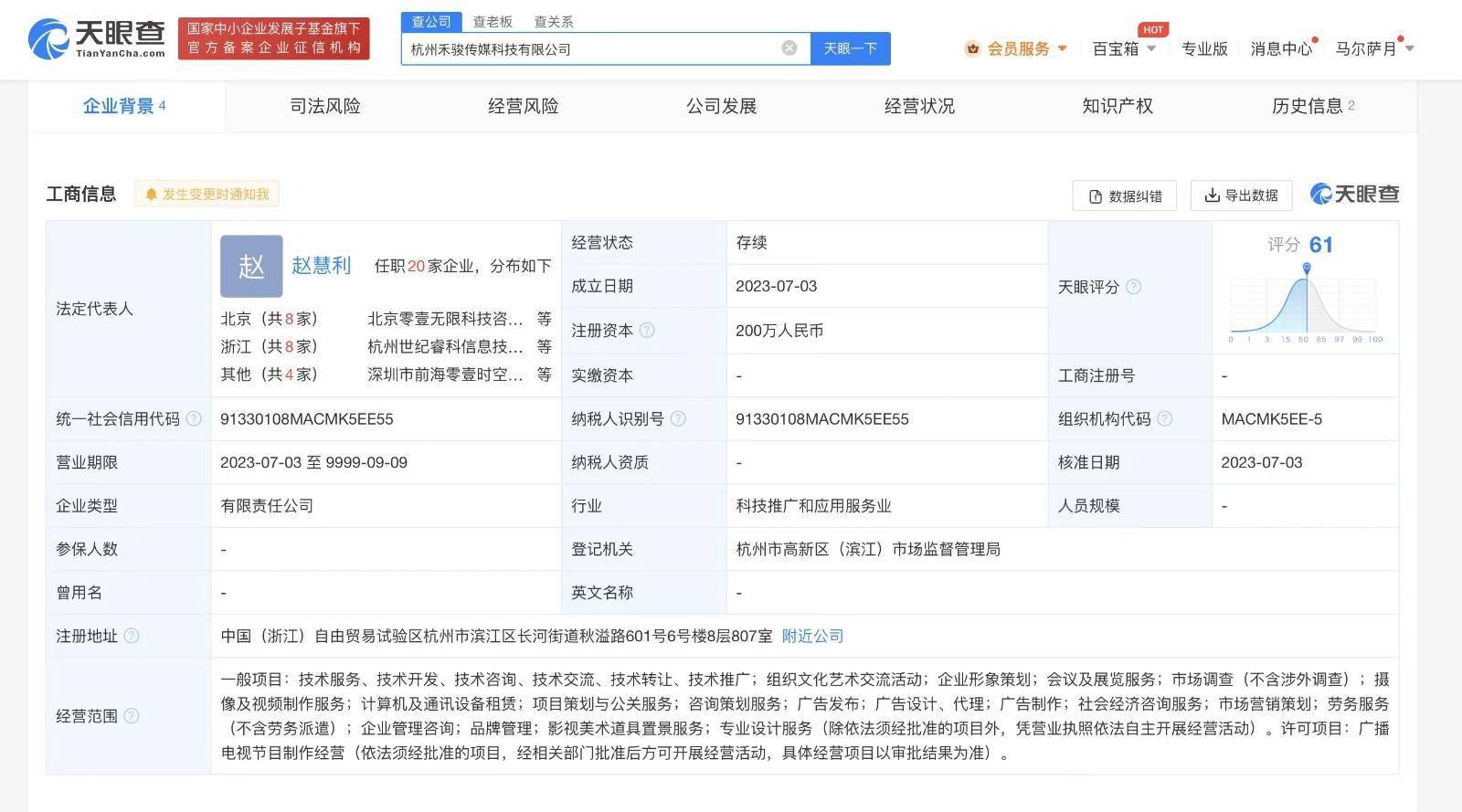The width and height of the screenshot is (1462, 812).
Task: Click help icon next to 组织机构代码
Action: (1164, 419)
